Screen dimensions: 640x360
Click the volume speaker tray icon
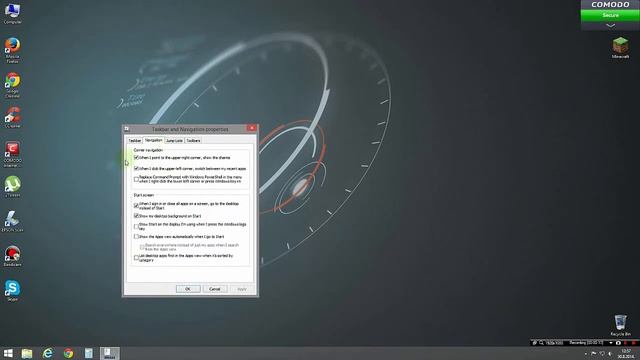coord(610,354)
